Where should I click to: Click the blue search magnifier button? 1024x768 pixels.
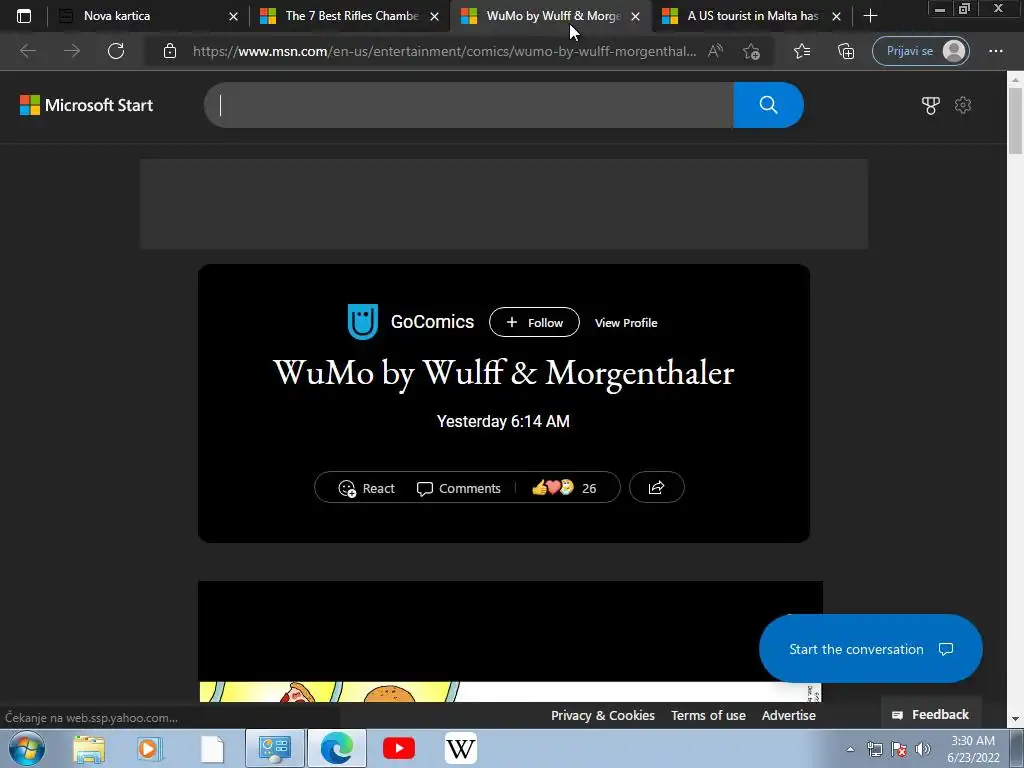768,105
